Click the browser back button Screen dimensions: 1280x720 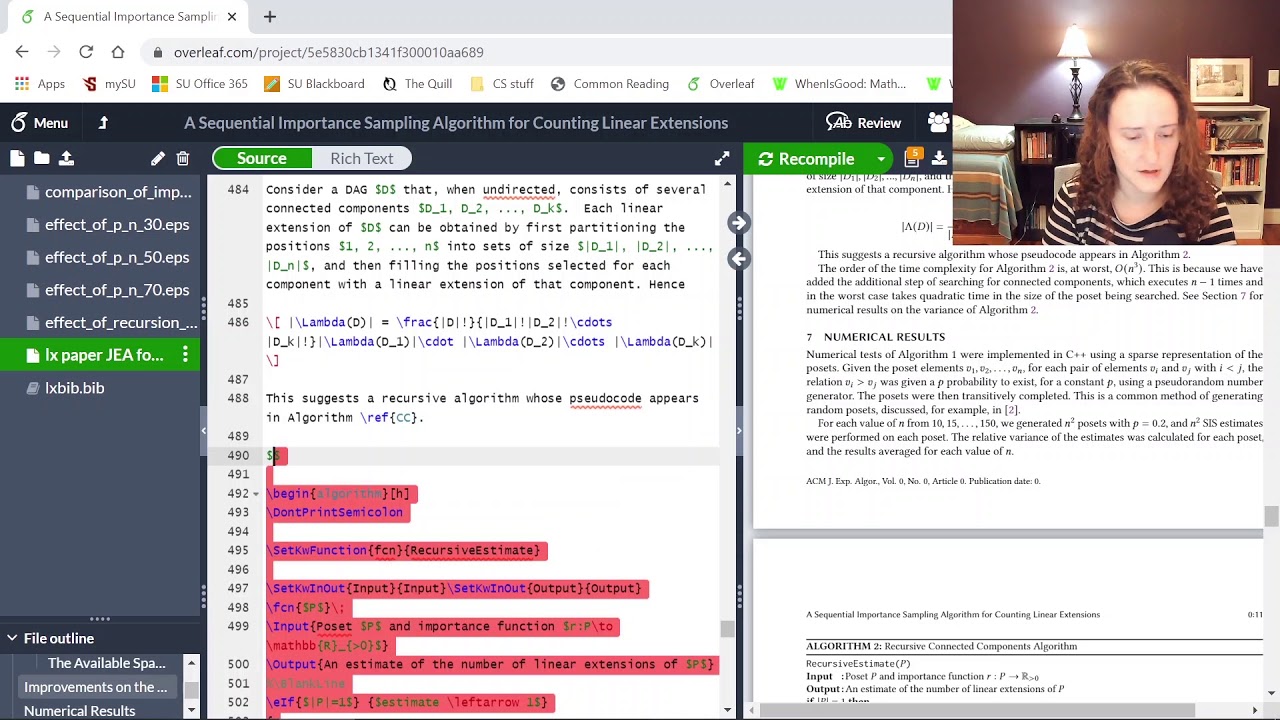tap(22, 52)
